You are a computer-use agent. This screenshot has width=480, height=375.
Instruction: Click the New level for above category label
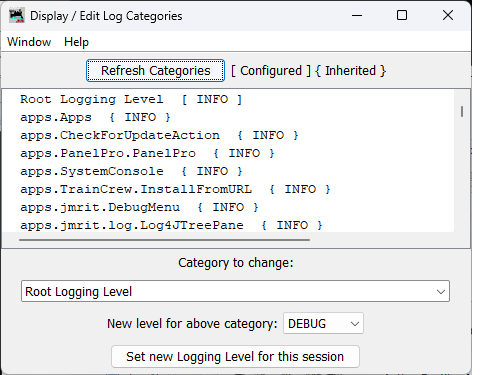pyautogui.click(x=192, y=324)
